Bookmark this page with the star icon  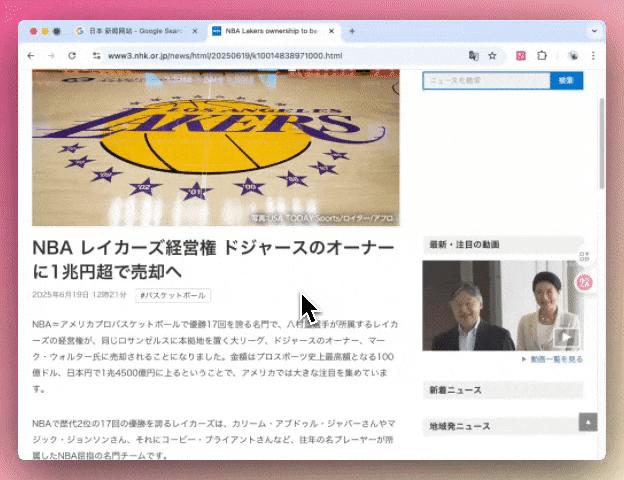[x=492, y=56]
